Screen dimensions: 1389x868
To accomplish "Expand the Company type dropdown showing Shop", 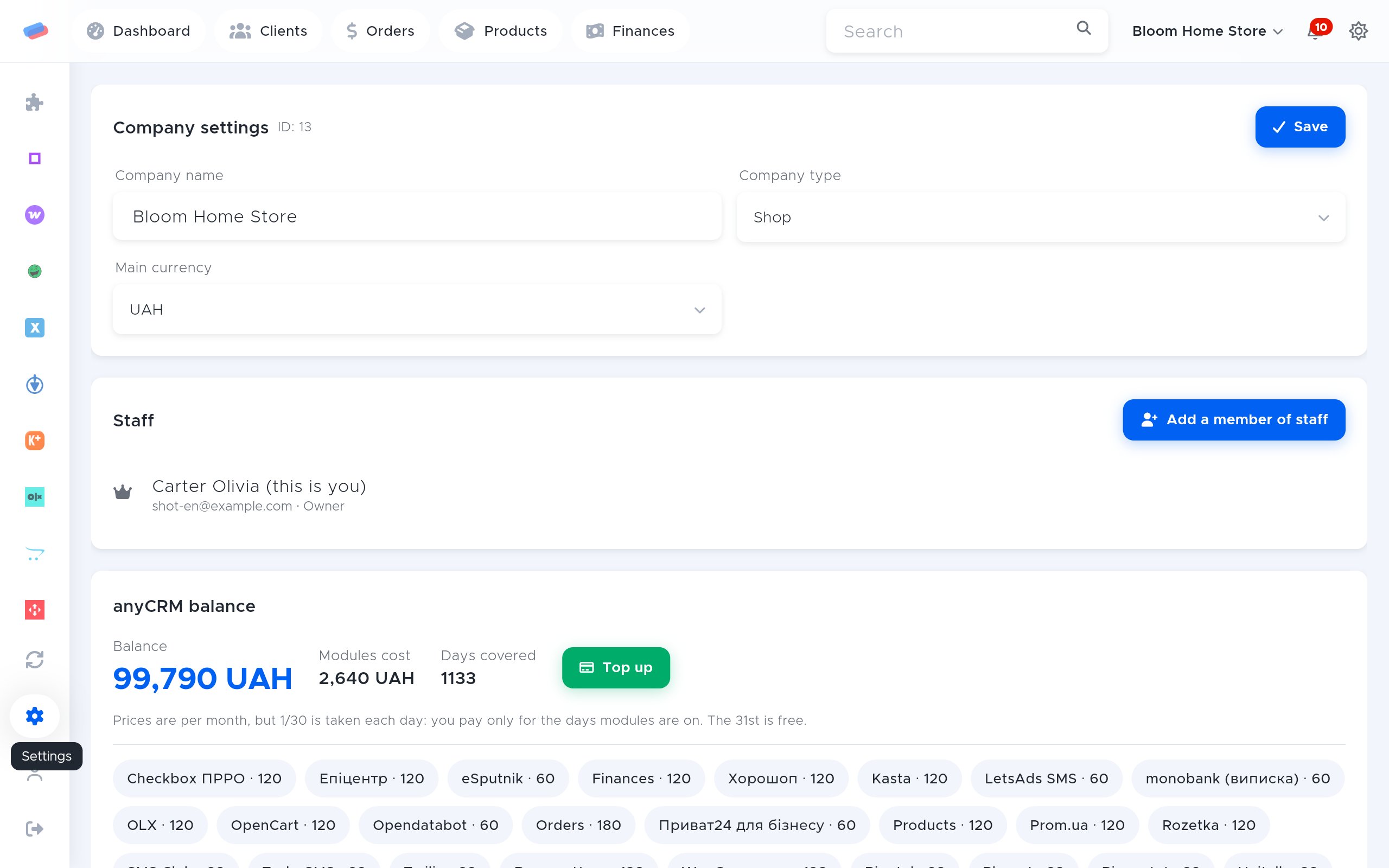I will (x=1041, y=217).
